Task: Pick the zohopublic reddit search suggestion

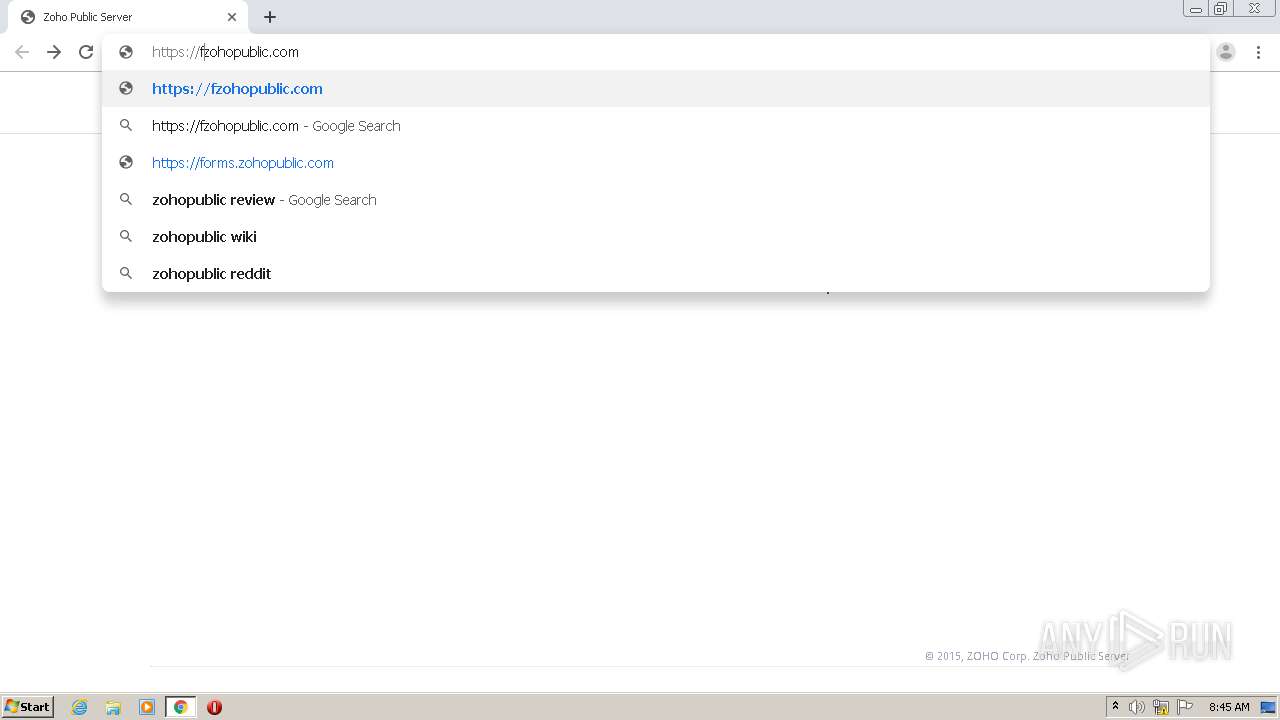Action: [656, 273]
